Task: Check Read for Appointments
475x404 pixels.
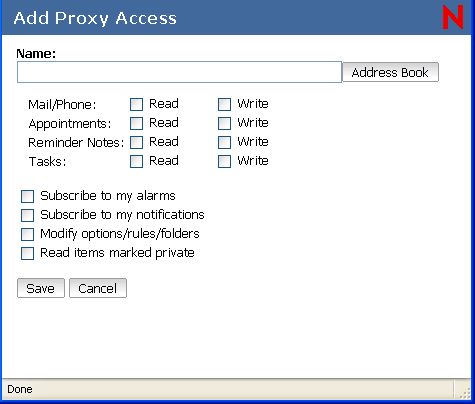Action: tap(136, 123)
